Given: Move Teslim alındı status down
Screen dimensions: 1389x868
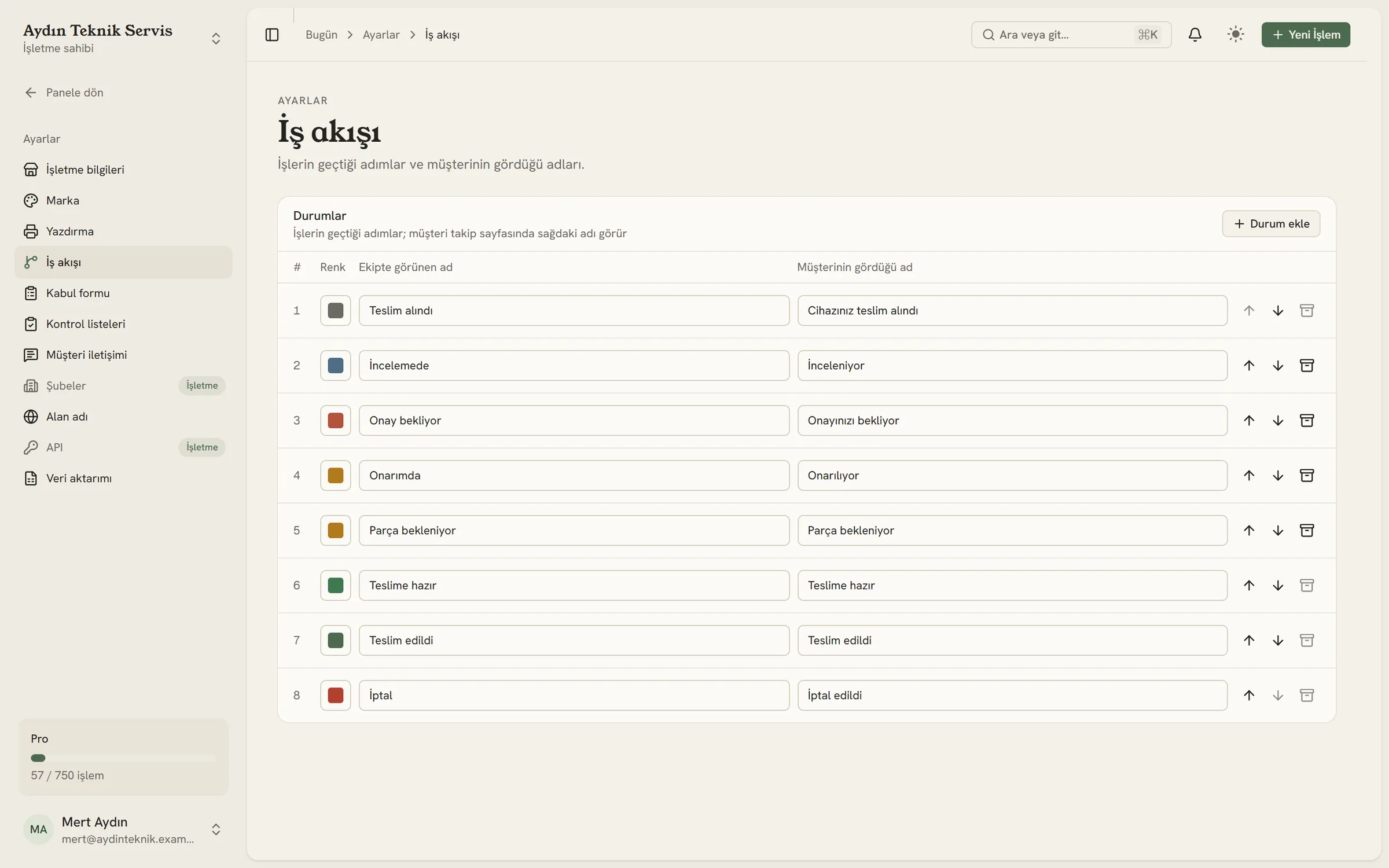Looking at the screenshot, I should click(1277, 311).
